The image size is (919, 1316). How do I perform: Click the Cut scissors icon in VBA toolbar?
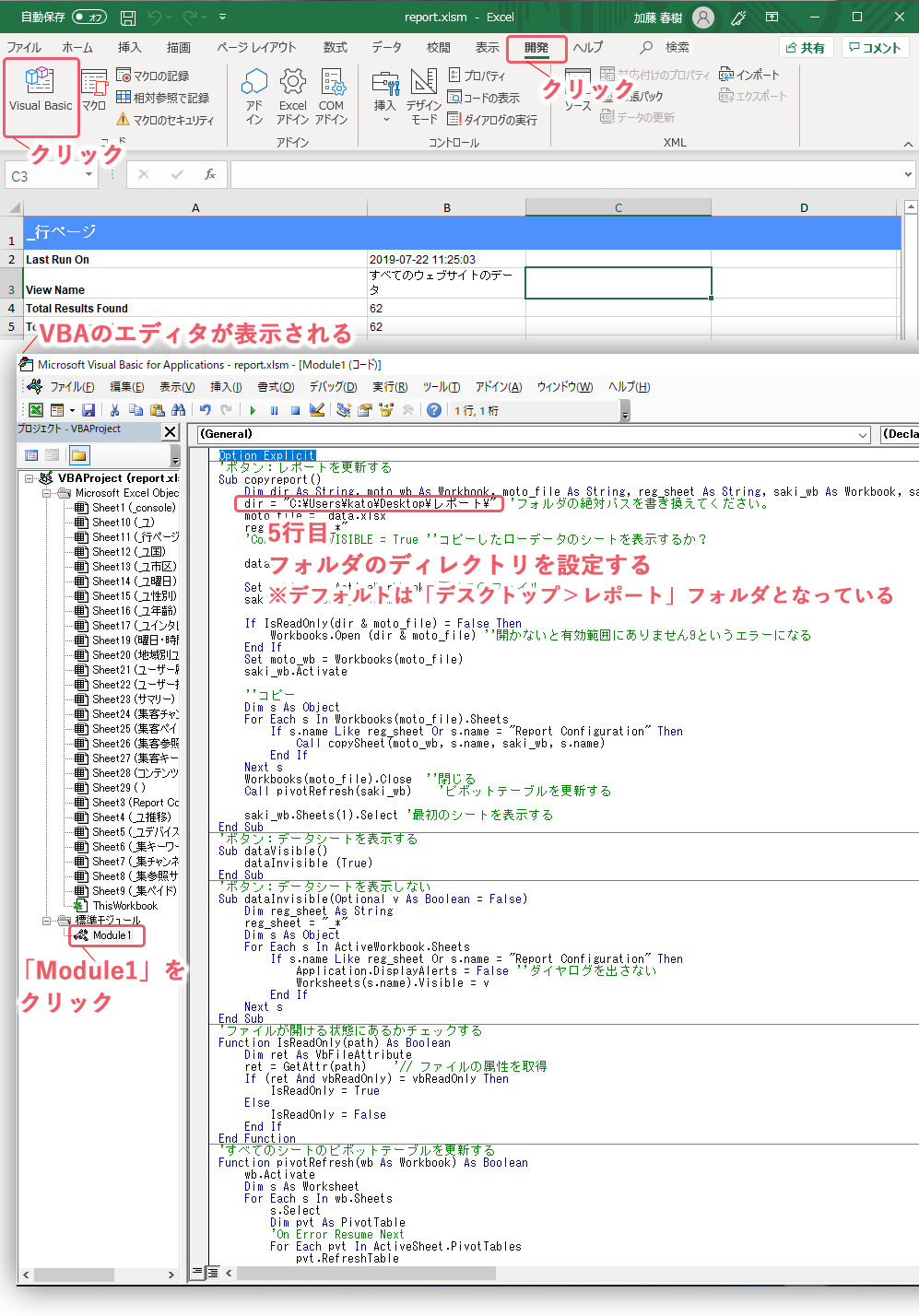coord(114,410)
